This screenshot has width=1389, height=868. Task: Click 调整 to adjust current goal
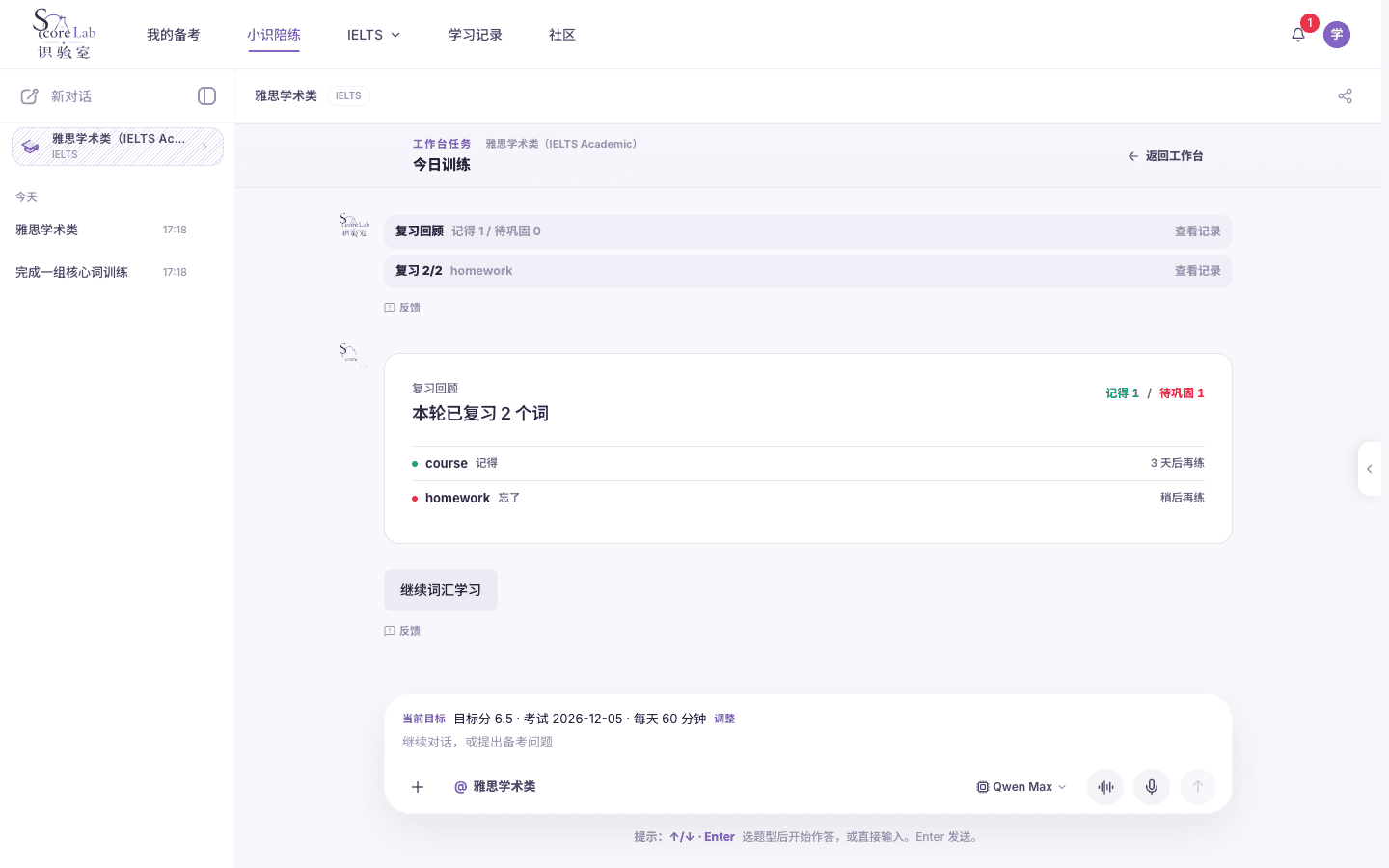pos(724,719)
